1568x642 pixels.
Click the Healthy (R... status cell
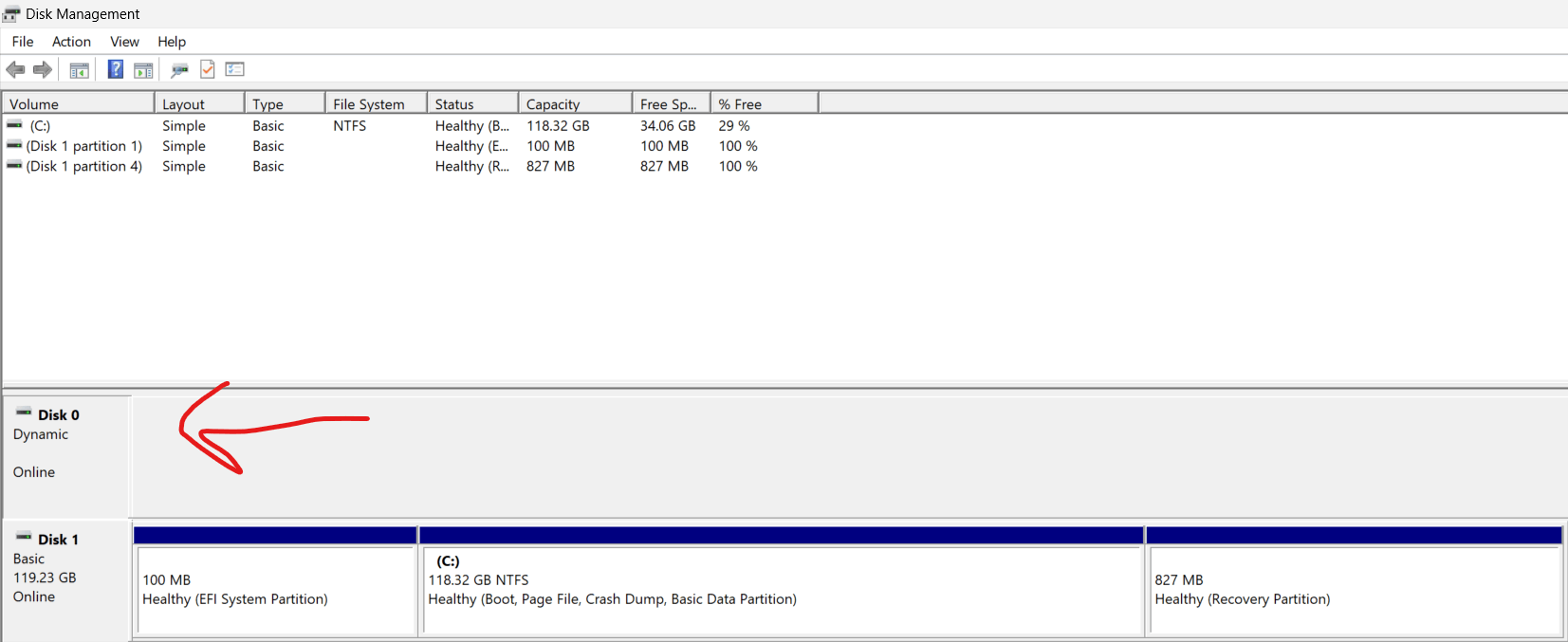tap(471, 166)
